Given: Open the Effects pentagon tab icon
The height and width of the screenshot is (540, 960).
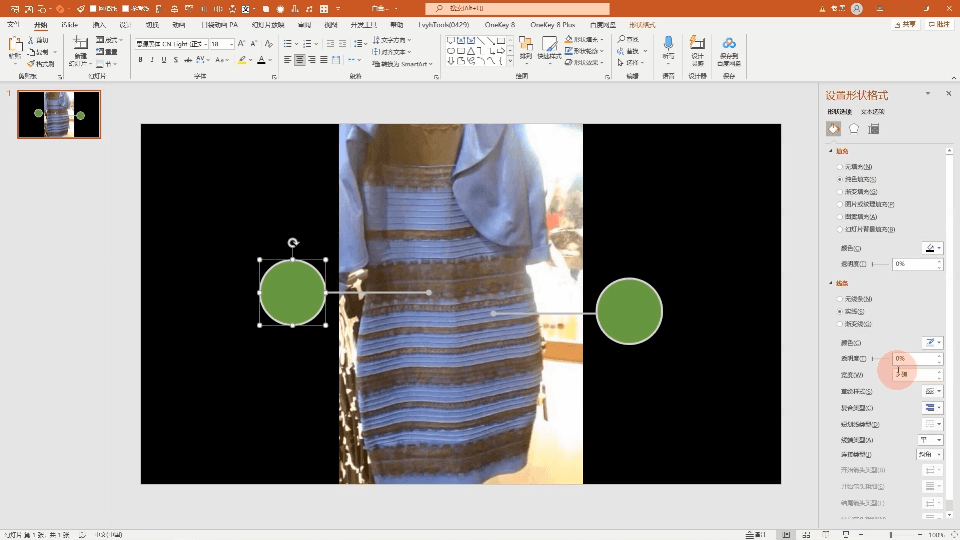Looking at the screenshot, I should click(x=854, y=129).
